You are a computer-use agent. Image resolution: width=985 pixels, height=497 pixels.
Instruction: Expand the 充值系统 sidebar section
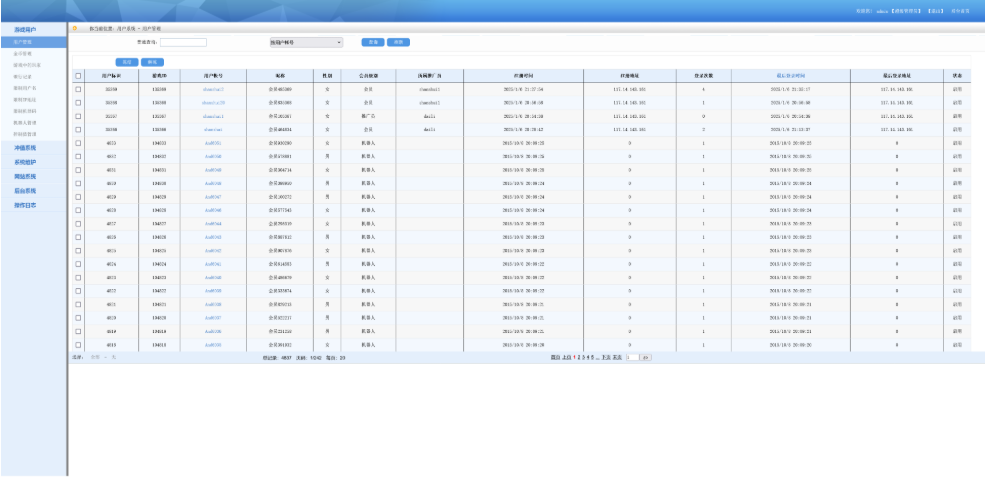click(x=26, y=147)
